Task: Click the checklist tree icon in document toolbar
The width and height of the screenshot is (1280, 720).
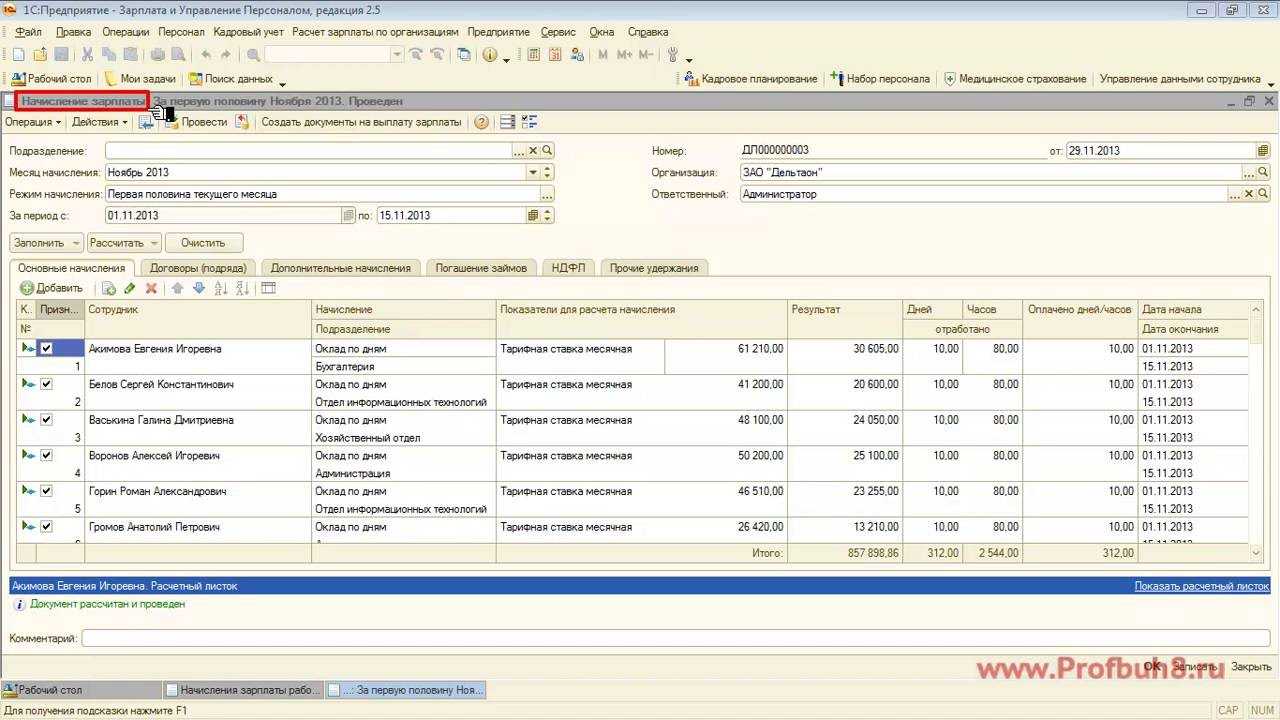Action: pos(529,122)
